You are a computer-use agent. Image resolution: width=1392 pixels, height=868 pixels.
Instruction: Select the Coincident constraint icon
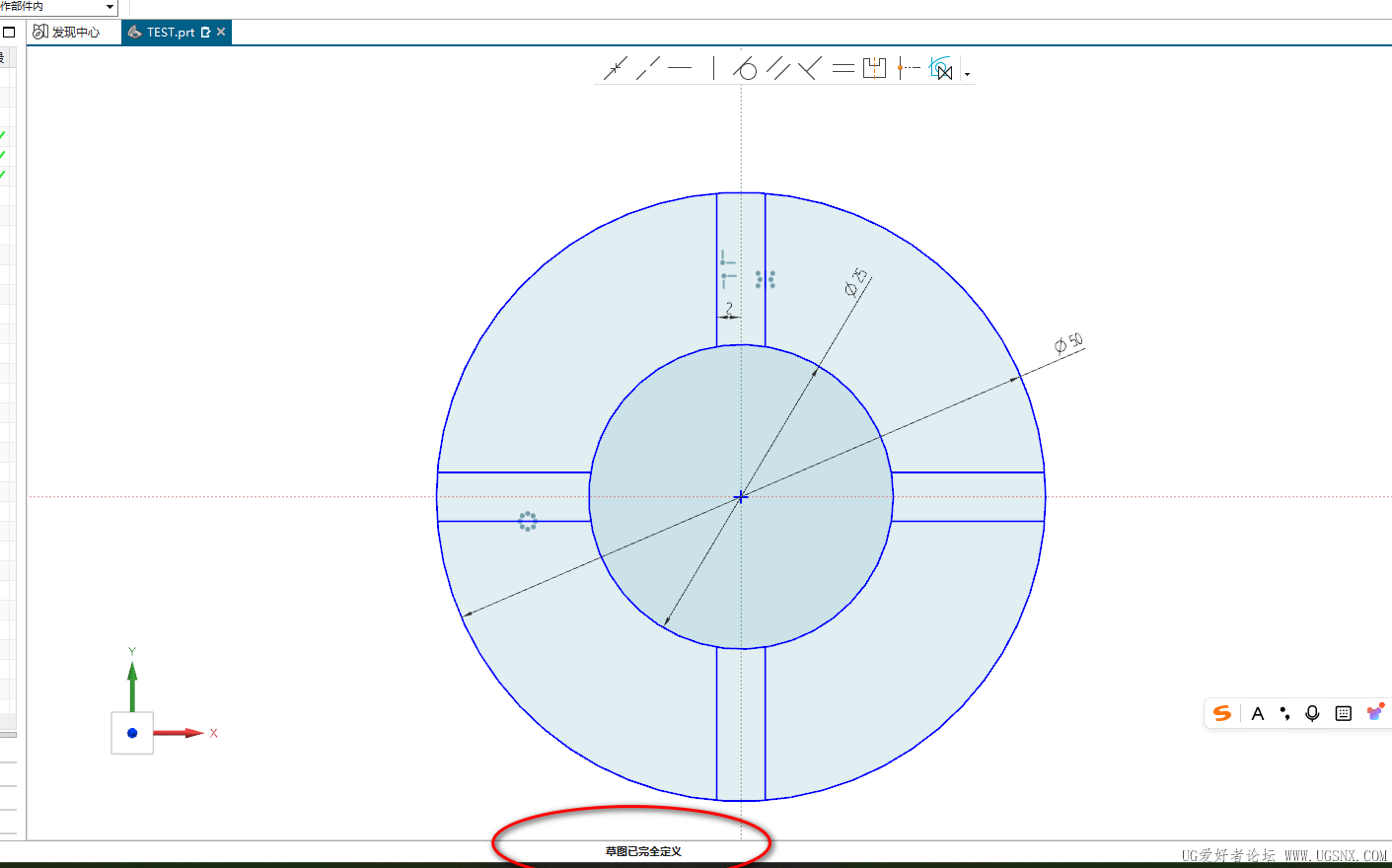[616, 68]
